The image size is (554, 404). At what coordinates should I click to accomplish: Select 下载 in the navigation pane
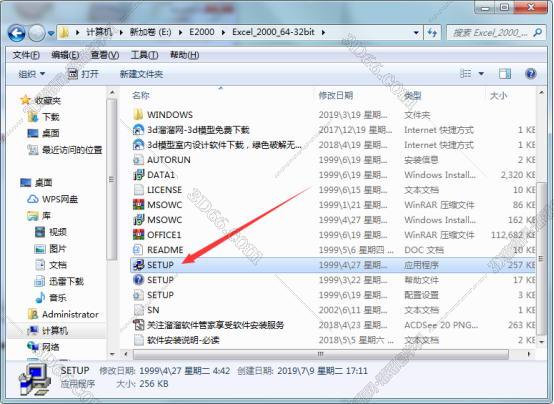(x=51, y=117)
